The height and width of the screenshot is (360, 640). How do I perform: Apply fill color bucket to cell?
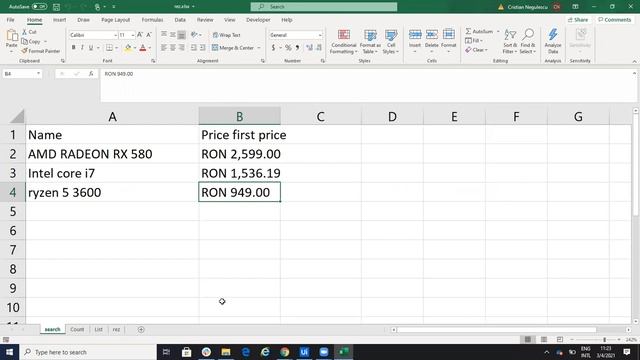(128, 48)
